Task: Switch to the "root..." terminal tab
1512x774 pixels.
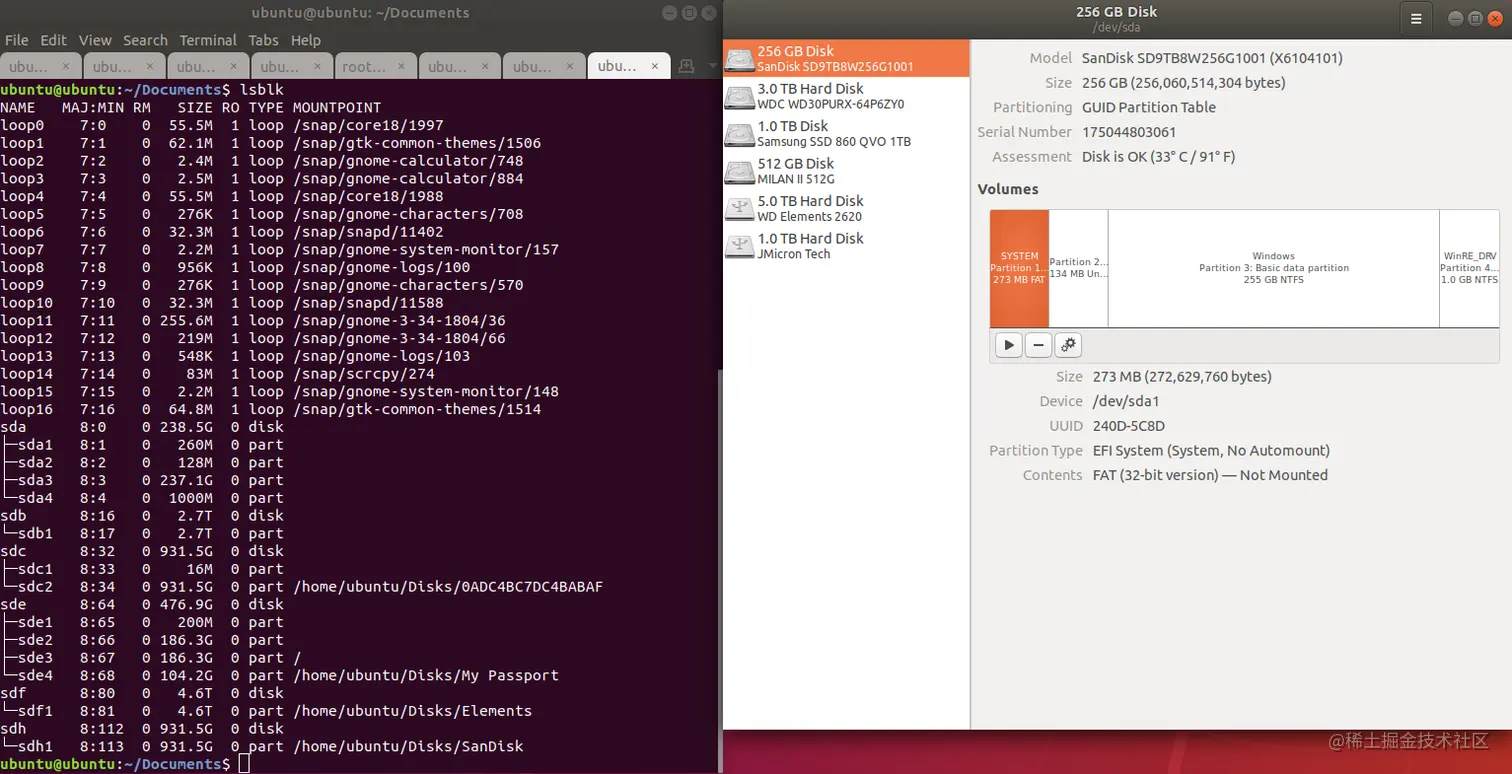Action: 376,66
